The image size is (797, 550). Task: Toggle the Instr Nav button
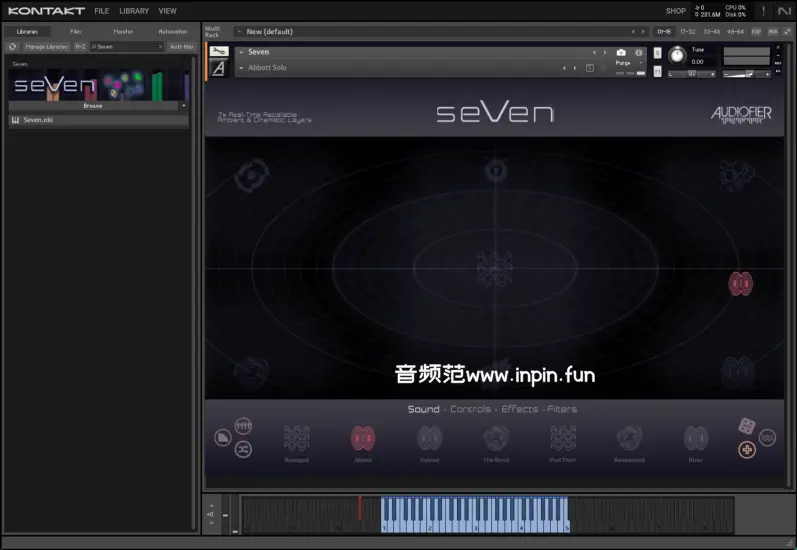pos(181,46)
